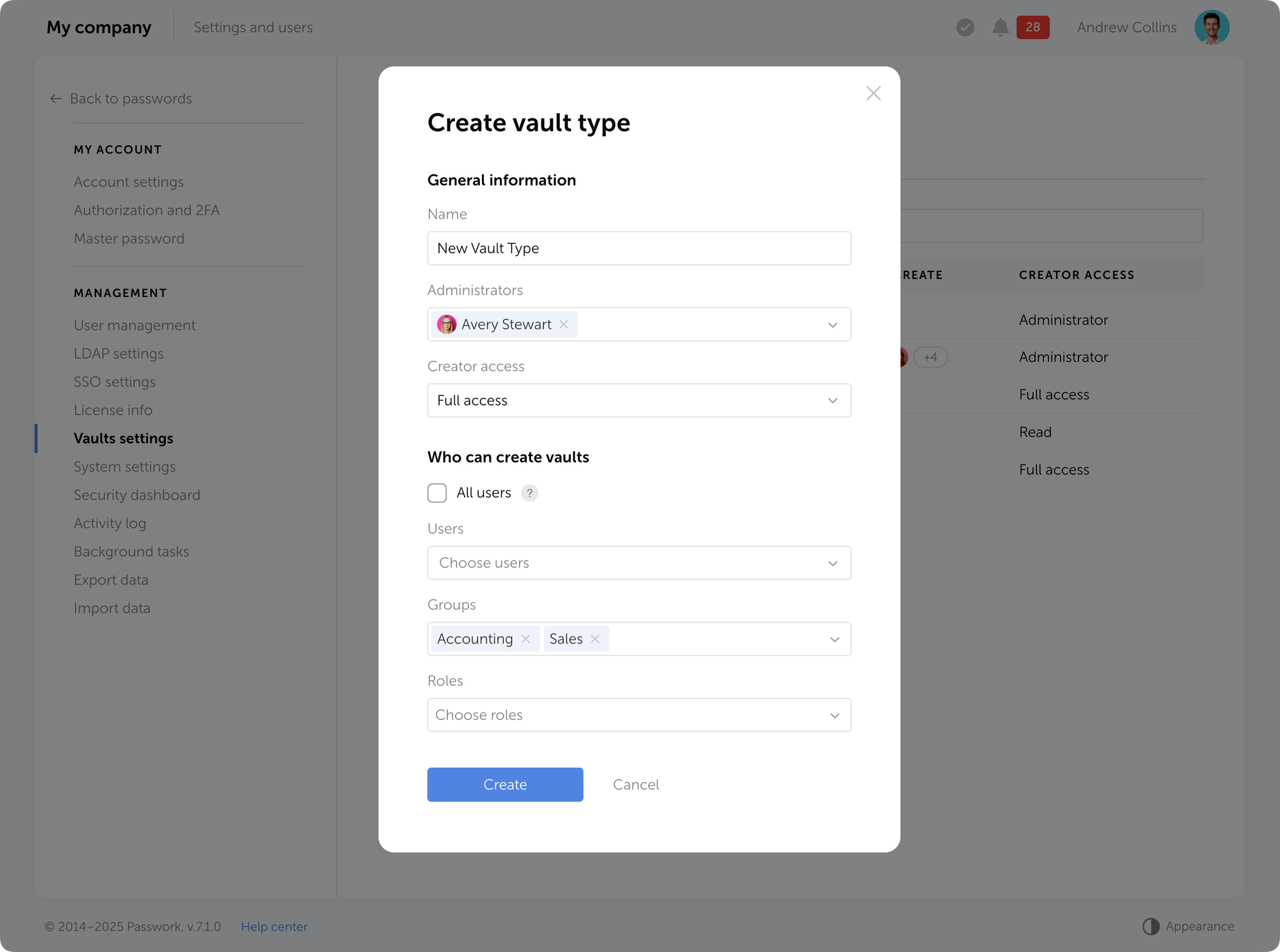Close the Create vault type dialog

pos(873,93)
